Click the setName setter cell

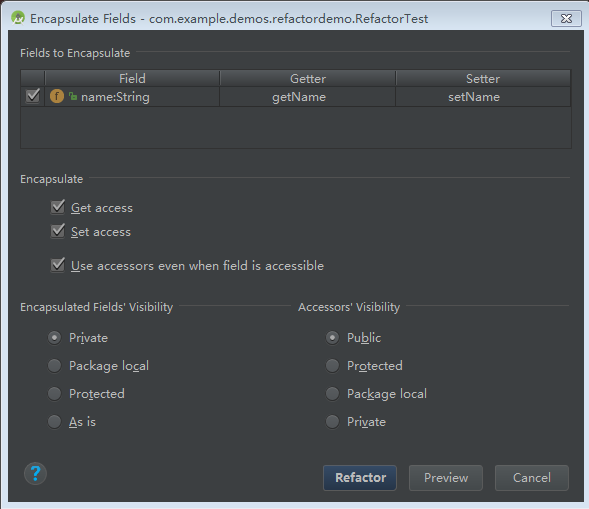pos(483,97)
